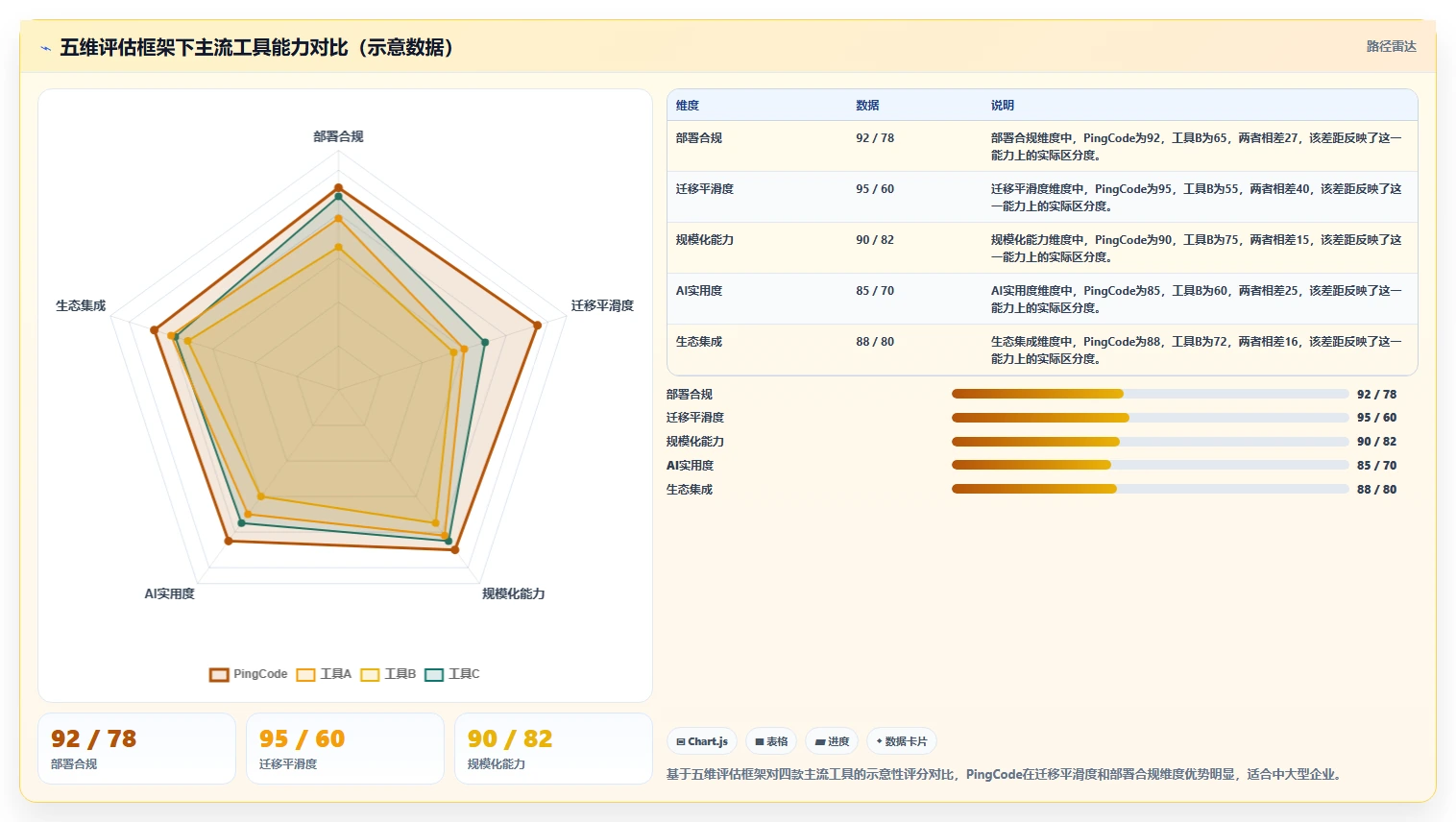Click the 部署合规 radar axis label

[x=338, y=136]
